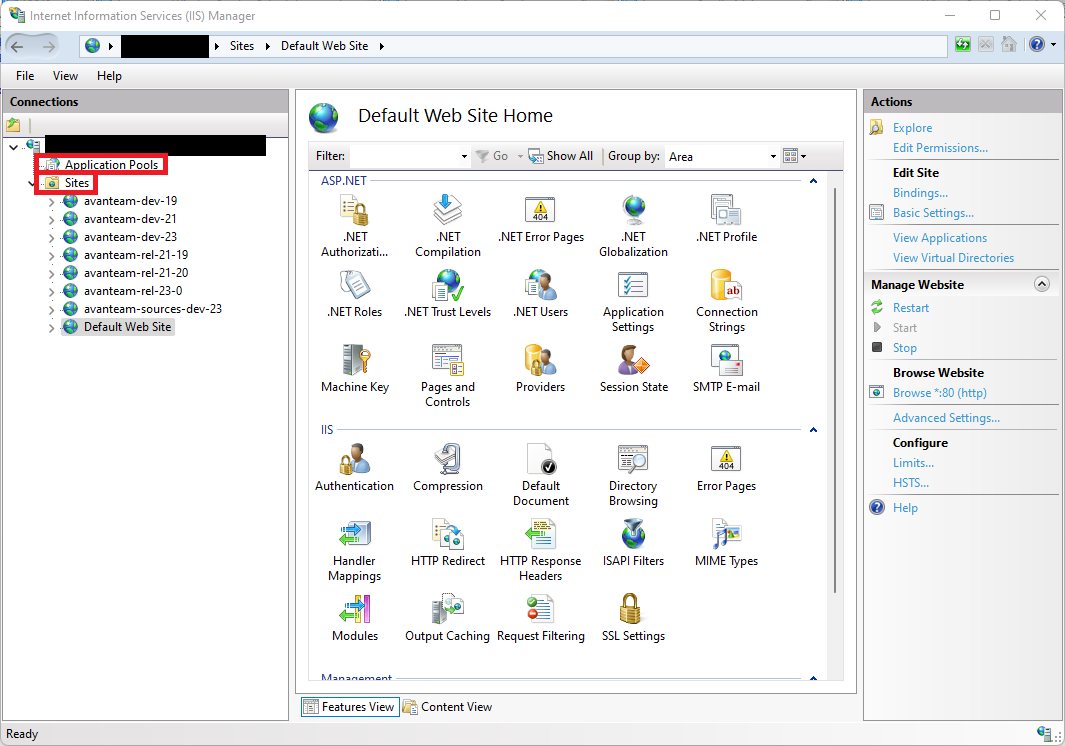Open the Directory Browsing icon
This screenshot has height=746, width=1065.
click(632, 460)
